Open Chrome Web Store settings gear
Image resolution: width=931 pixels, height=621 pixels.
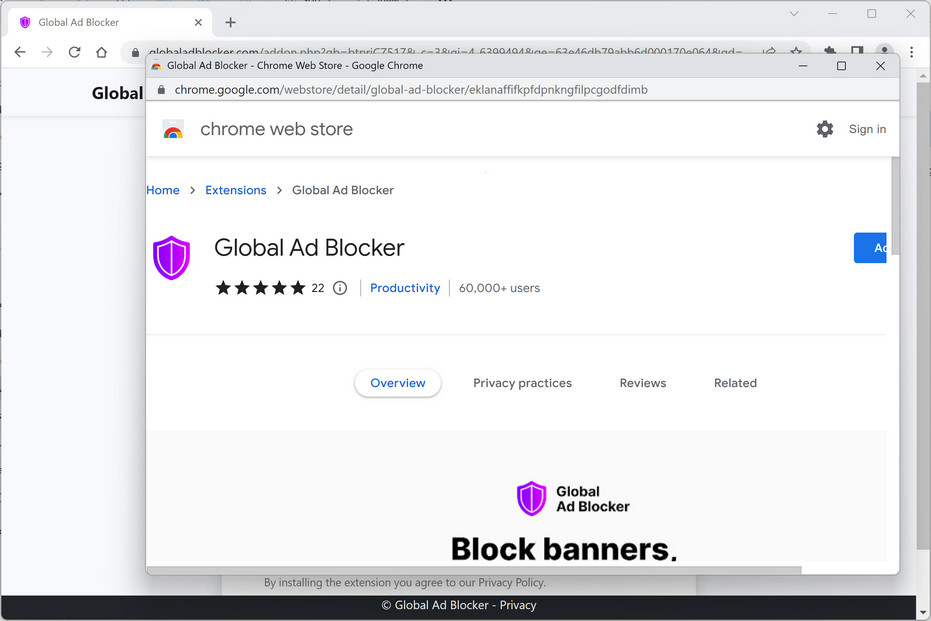coord(825,129)
